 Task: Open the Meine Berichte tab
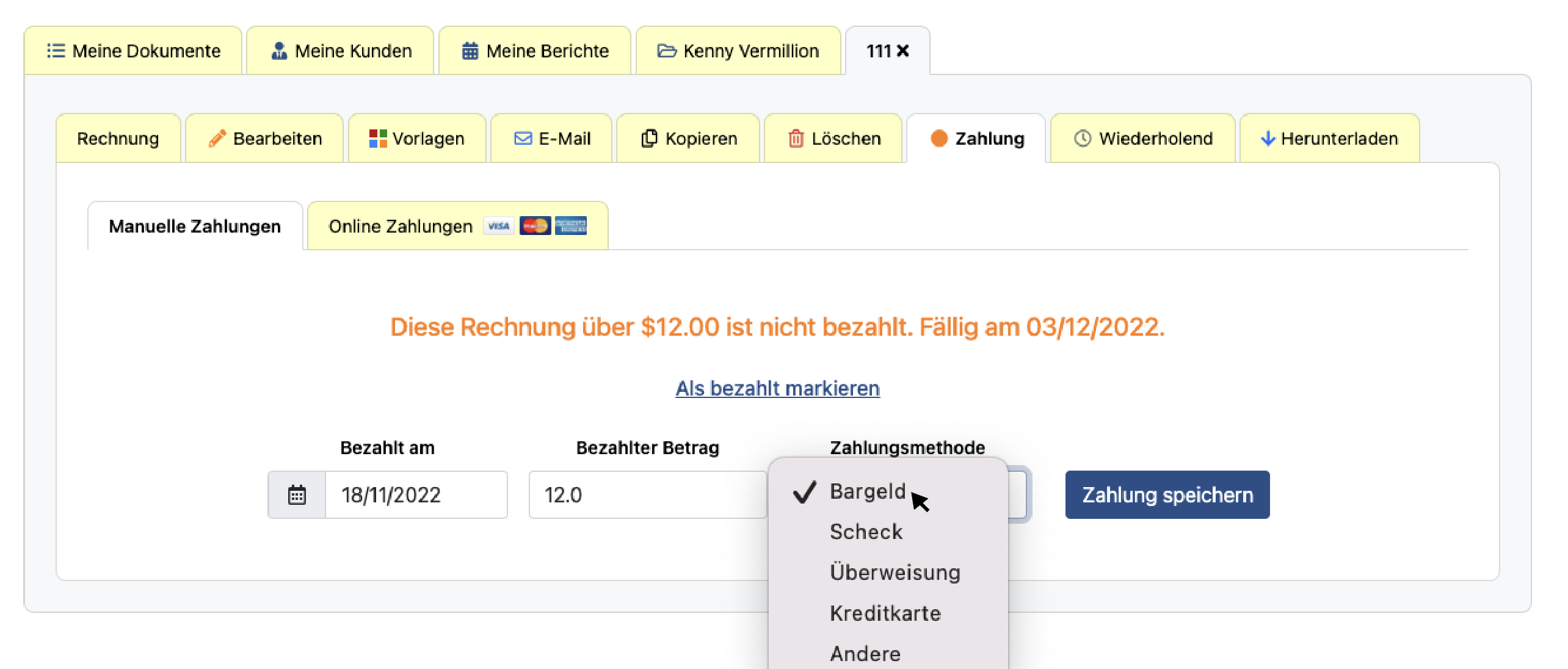(x=535, y=51)
